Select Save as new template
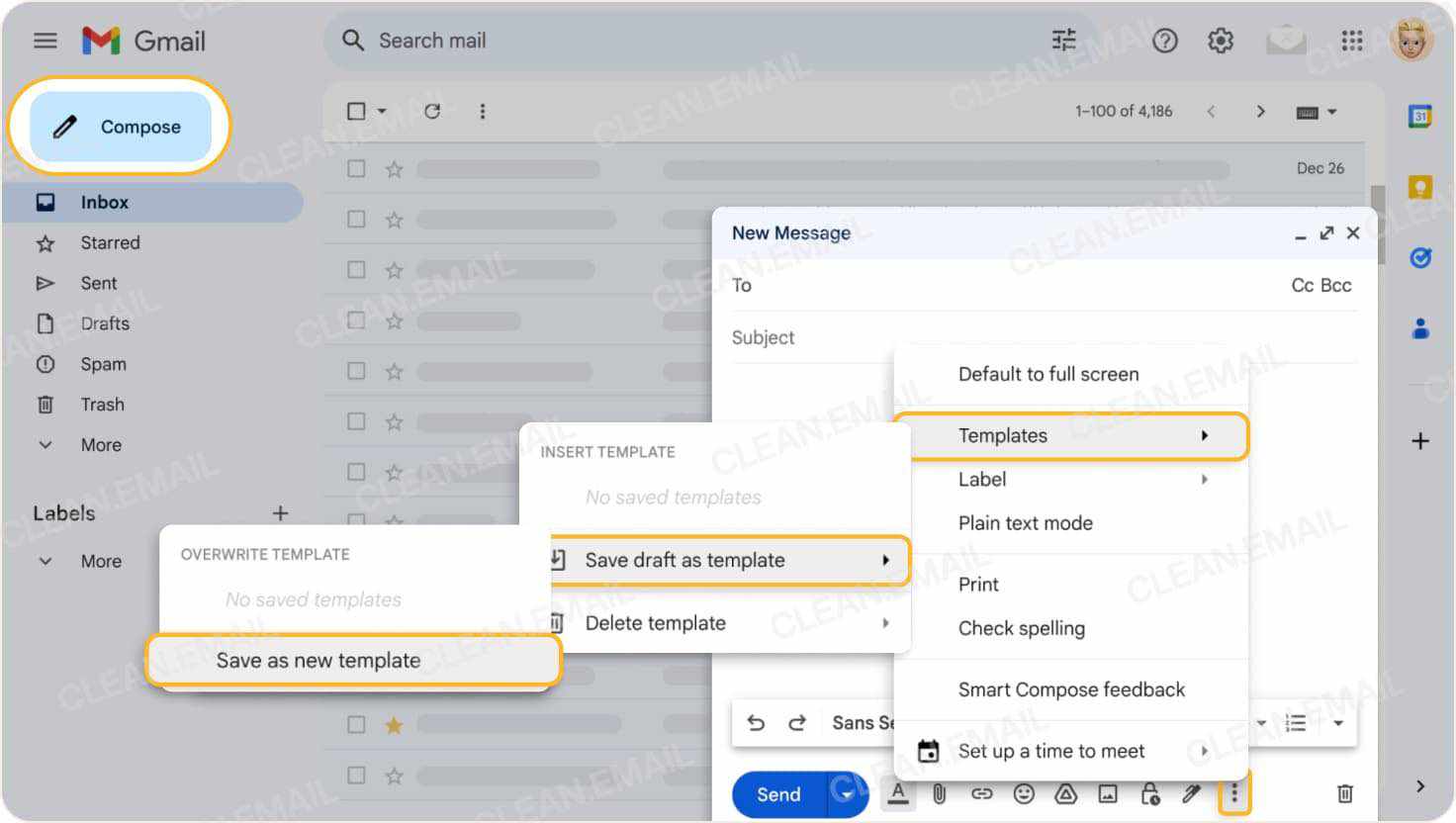This screenshot has height=823, width=1456. tap(318, 660)
